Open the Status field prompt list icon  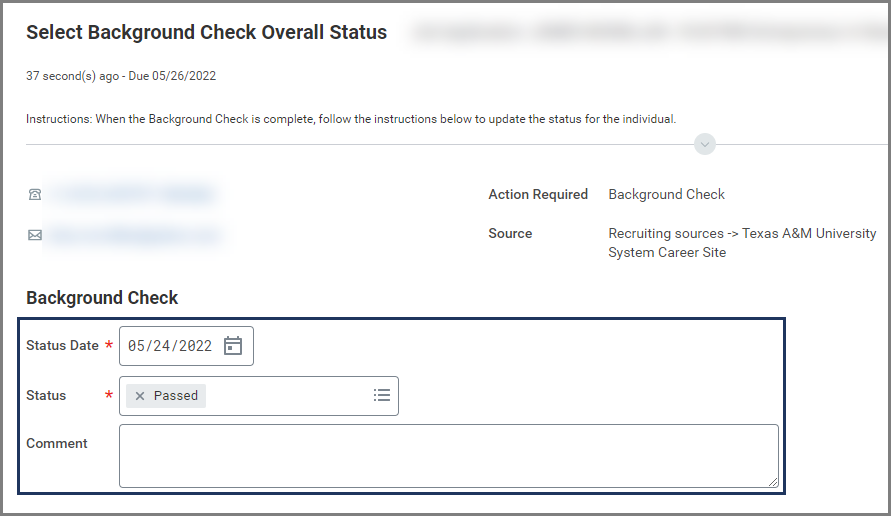coord(381,396)
